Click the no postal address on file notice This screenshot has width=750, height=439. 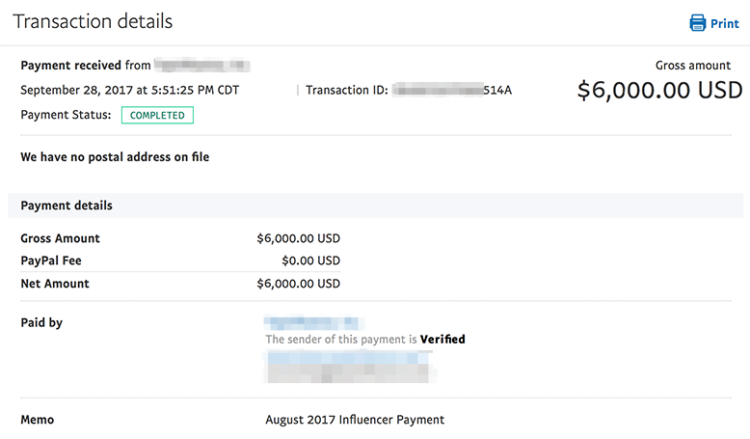[x=115, y=157]
